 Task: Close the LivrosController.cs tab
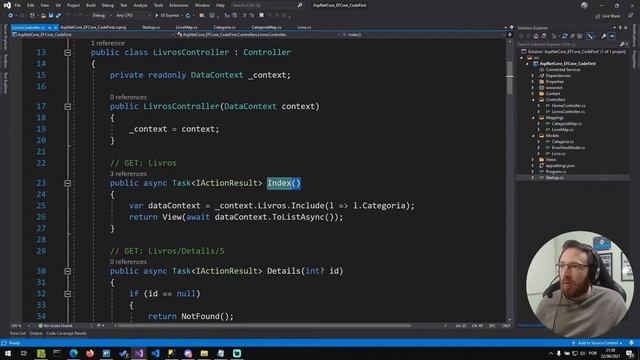point(56,27)
